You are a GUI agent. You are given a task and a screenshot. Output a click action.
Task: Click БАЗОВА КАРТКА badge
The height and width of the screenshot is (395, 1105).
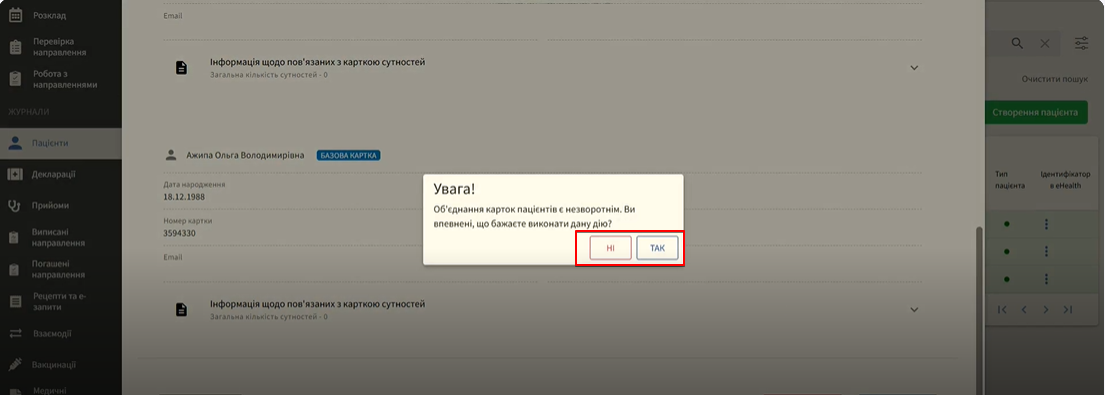(348, 155)
